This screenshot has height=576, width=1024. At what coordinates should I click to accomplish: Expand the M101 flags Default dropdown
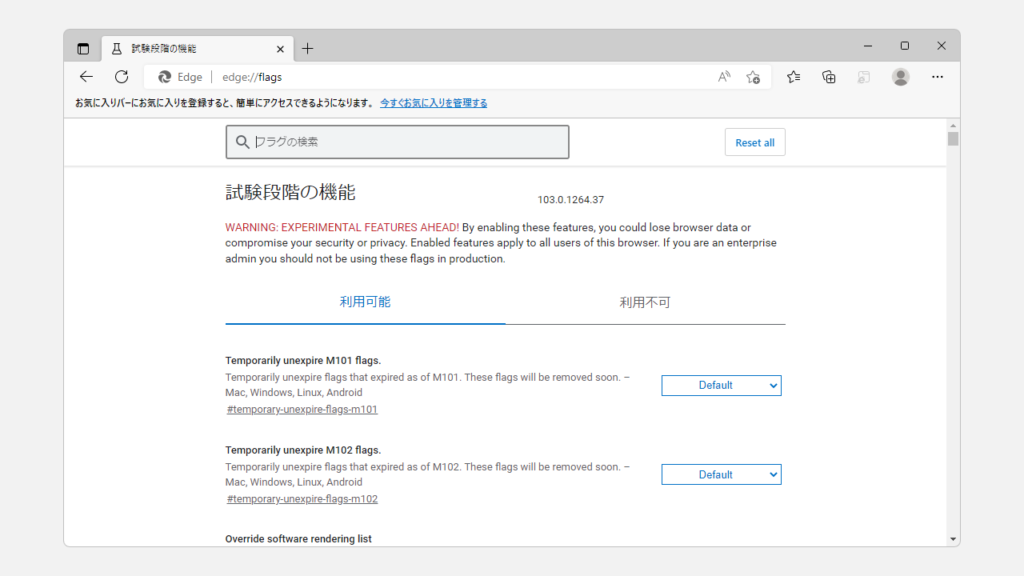pos(721,385)
